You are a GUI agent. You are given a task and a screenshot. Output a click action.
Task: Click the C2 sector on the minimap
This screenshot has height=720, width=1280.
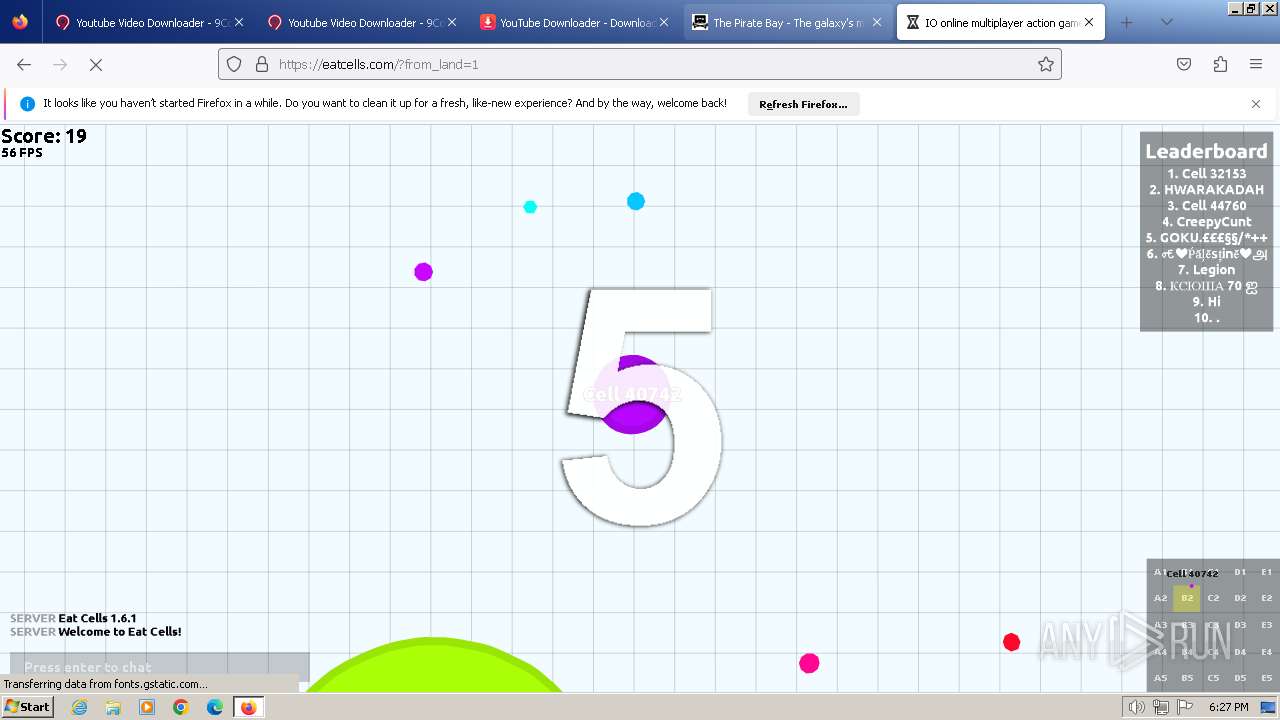click(x=1213, y=598)
